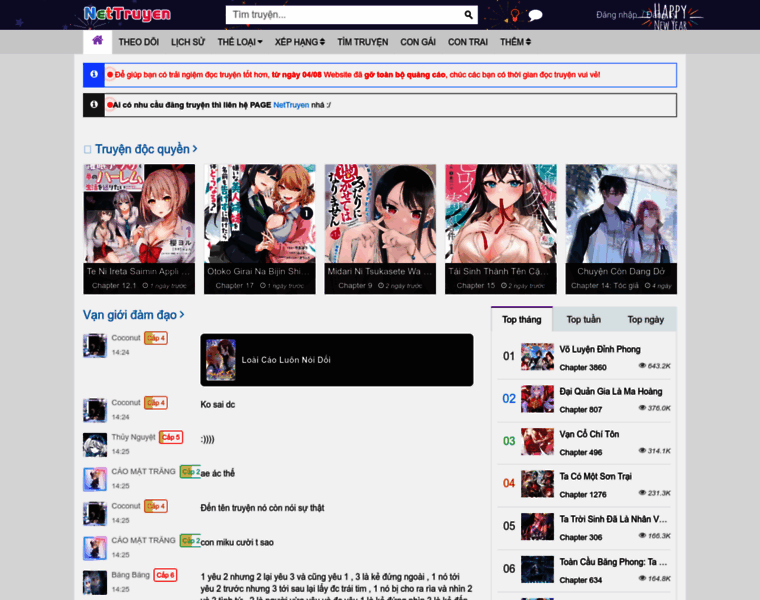Screen dimensions: 760x600
Task: Open Te Ni Ireta Saimin Appli cover
Action: tap(139, 214)
